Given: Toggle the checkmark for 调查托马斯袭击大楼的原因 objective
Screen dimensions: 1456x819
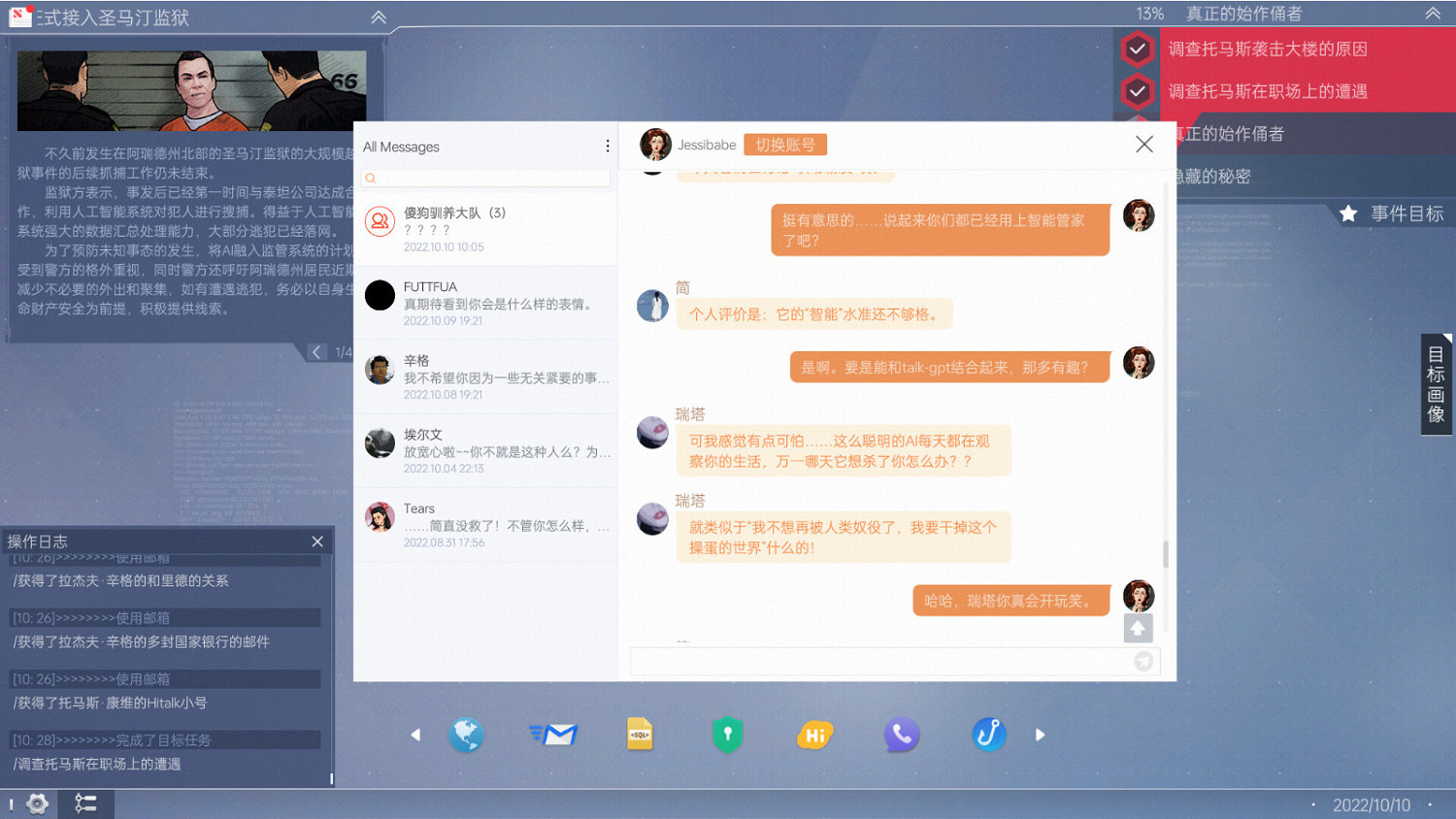Looking at the screenshot, I should (1138, 49).
